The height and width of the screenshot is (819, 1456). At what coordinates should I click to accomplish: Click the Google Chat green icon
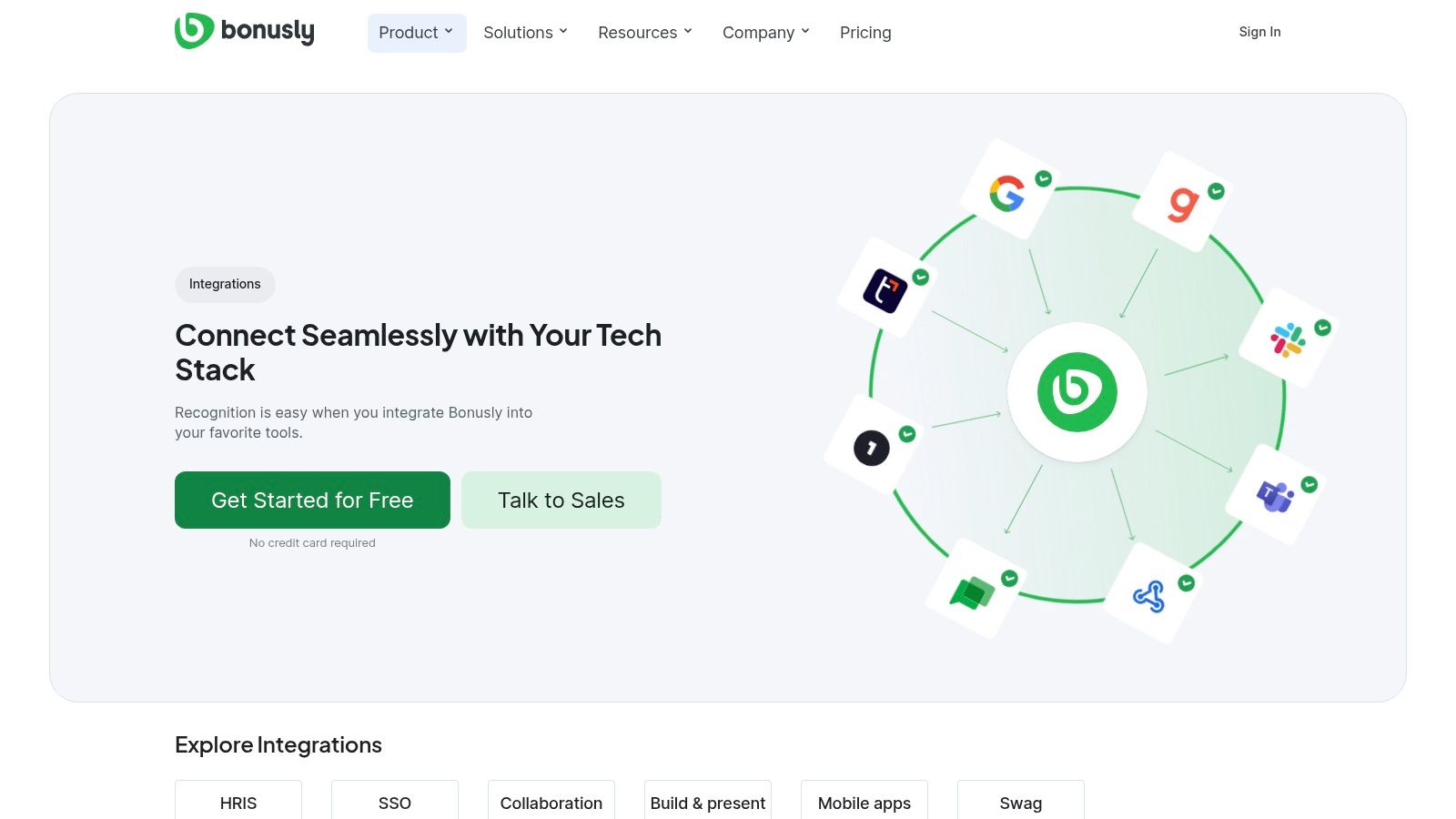pyautogui.click(x=972, y=592)
